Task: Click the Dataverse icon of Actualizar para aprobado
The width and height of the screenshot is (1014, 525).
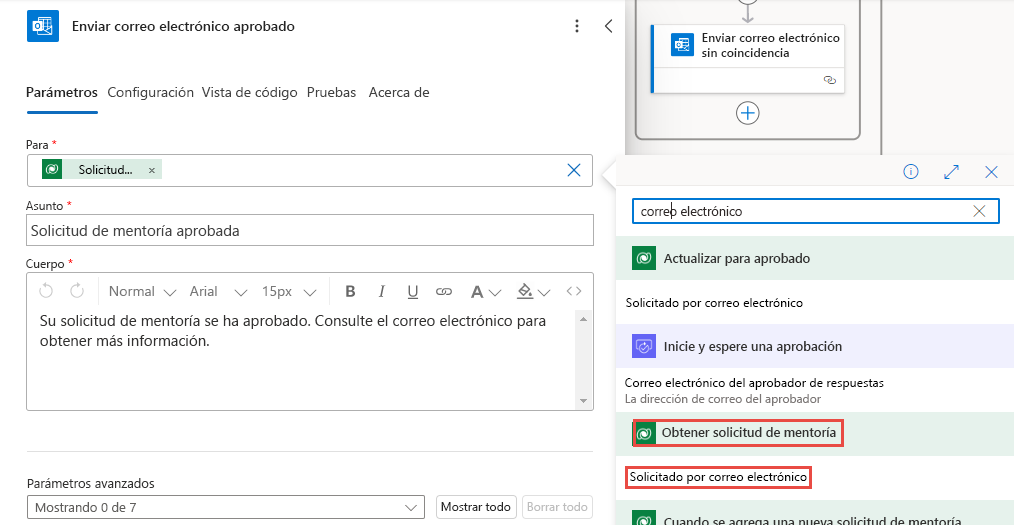Action: (x=644, y=258)
